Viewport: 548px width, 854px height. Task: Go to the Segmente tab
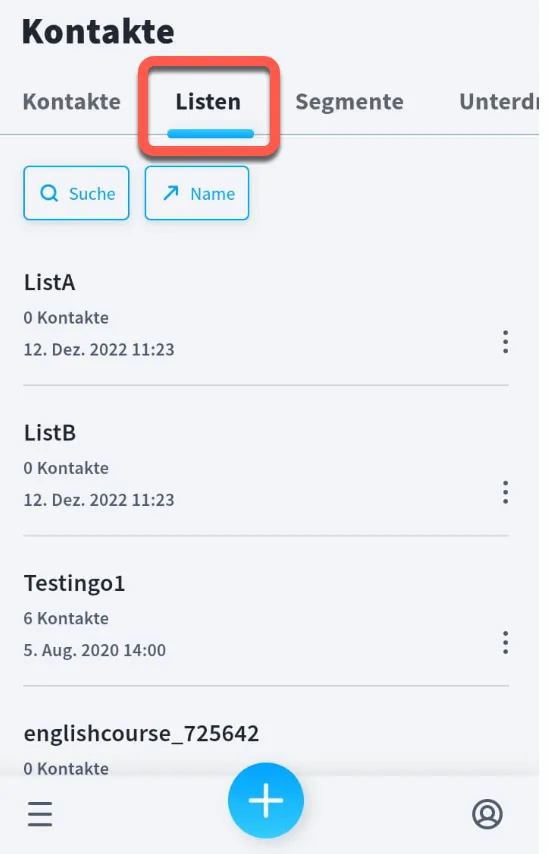(x=349, y=102)
